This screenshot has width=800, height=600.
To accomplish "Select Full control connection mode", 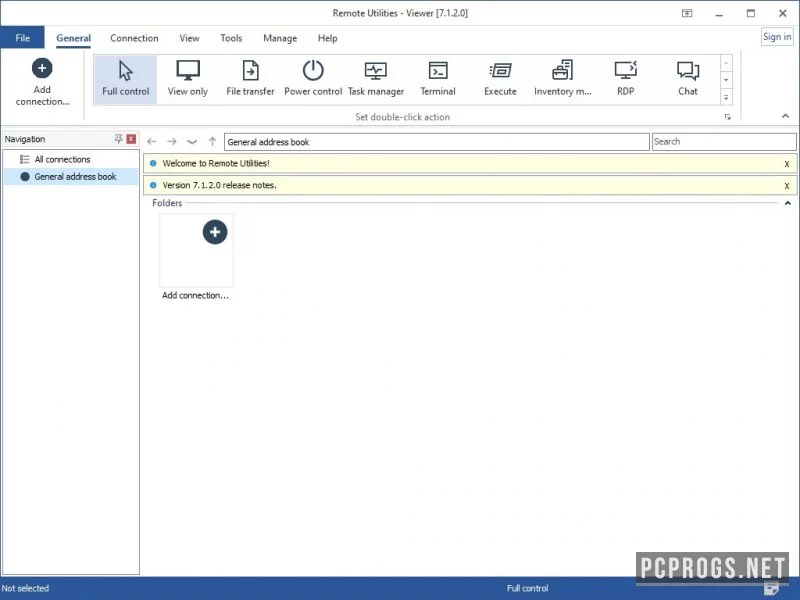I will click(126, 80).
